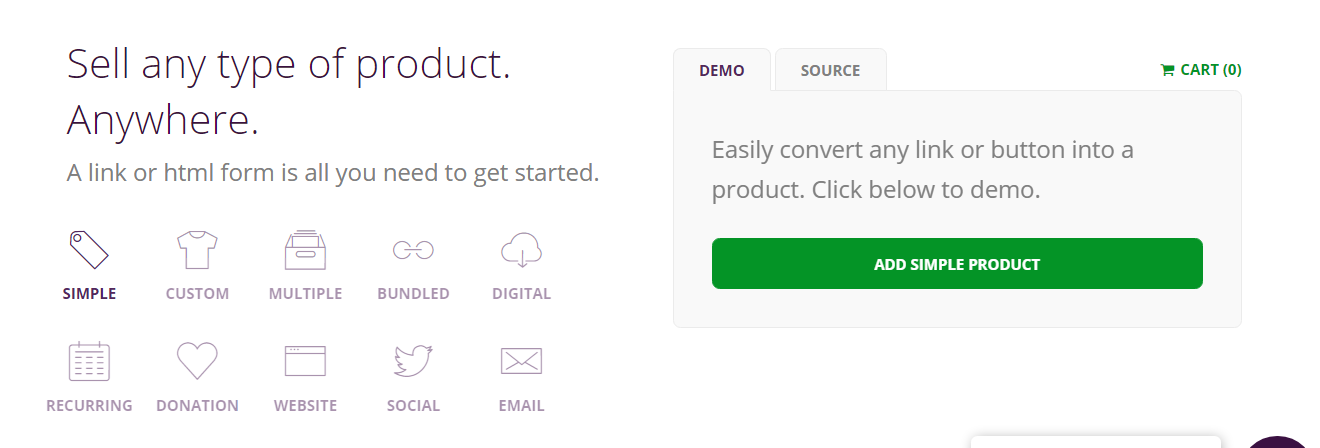Screen dimensions: 1320x448
Task: Click the Simple label text
Action: (89, 294)
